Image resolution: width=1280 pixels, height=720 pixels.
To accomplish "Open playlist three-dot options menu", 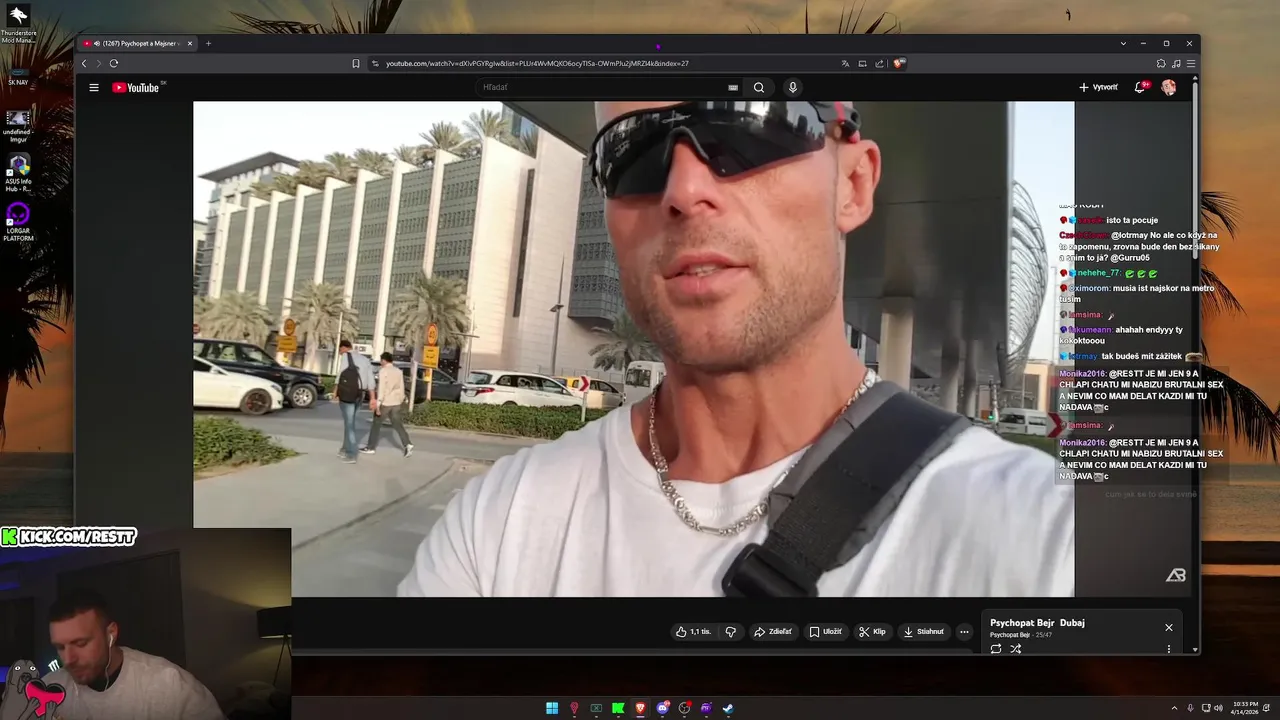I will [x=1169, y=649].
